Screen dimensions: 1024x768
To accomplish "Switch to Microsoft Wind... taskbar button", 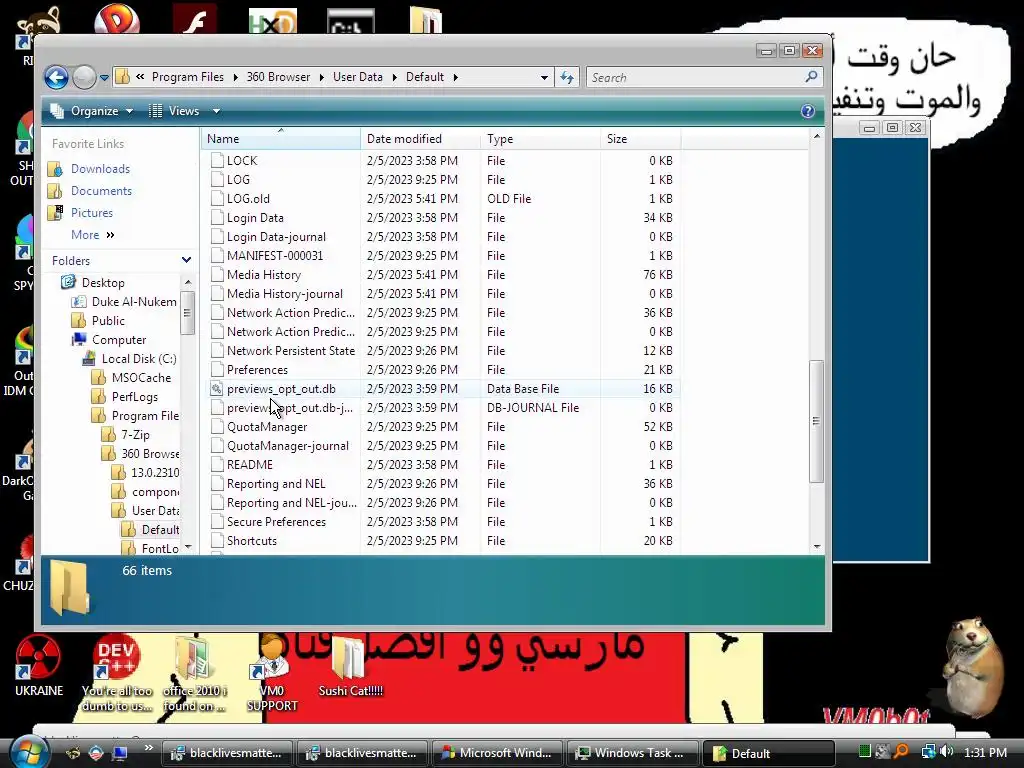I will pyautogui.click(x=498, y=753).
